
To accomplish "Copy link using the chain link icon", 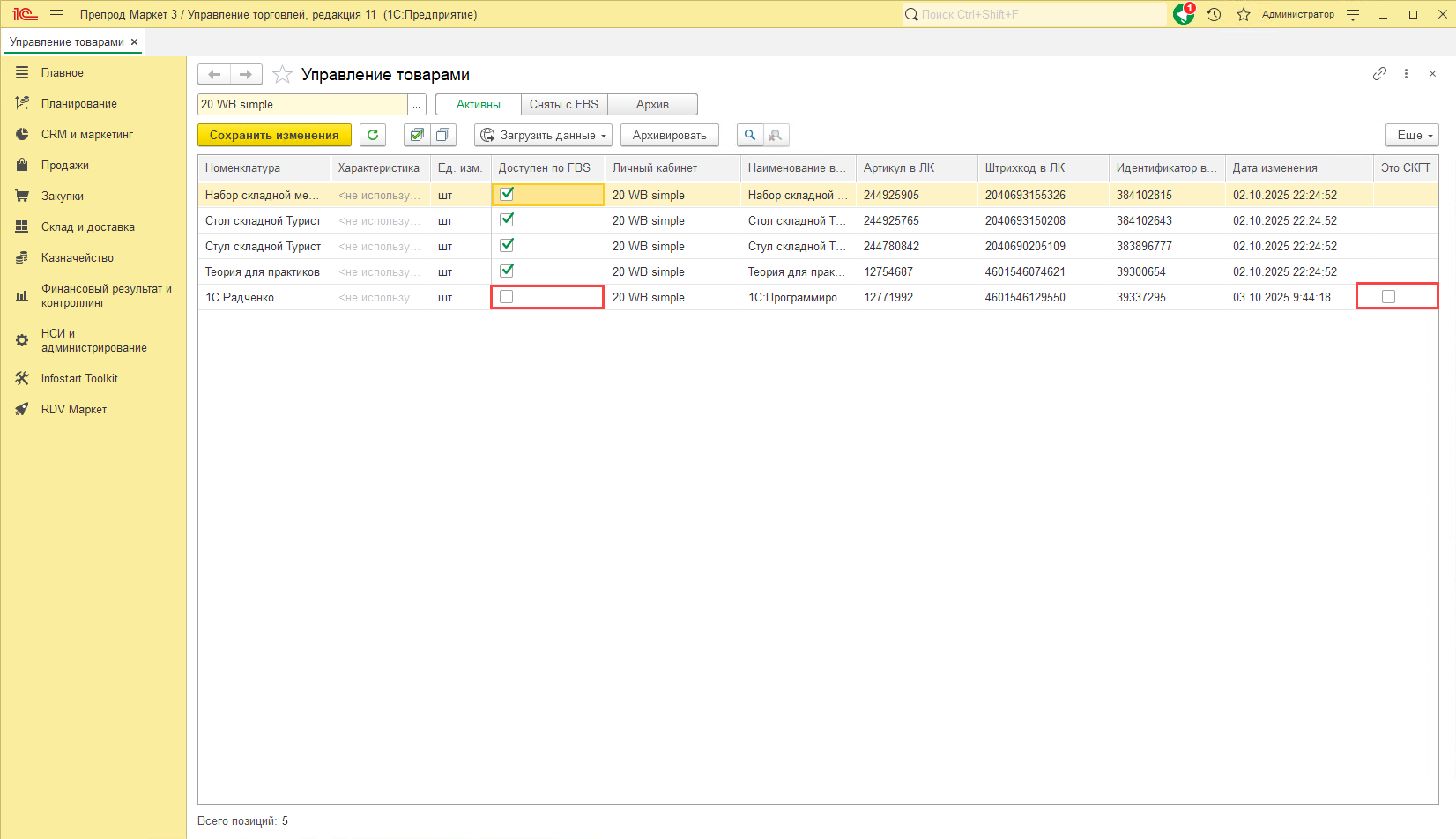I will (1379, 74).
